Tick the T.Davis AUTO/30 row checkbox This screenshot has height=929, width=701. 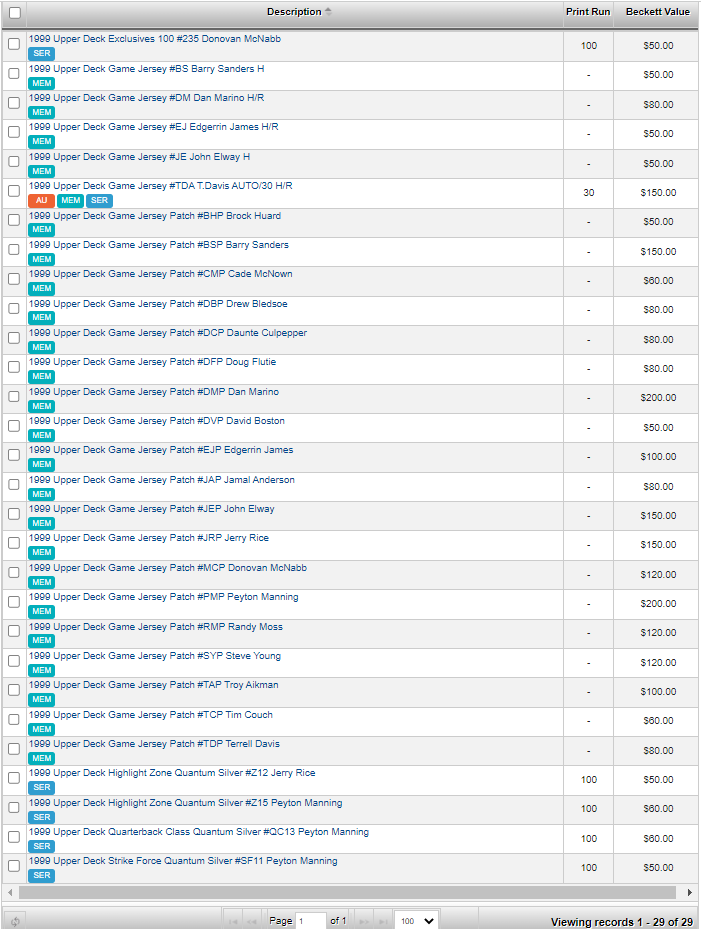pyautogui.click(x=14, y=191)
